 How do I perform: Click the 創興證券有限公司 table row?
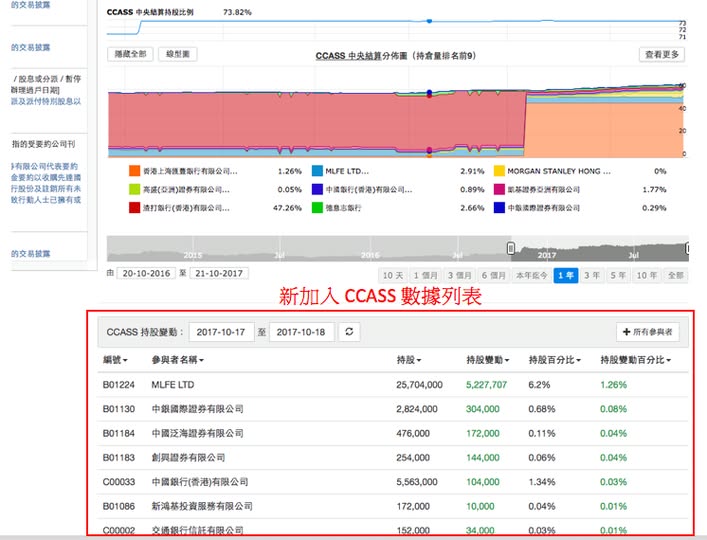[393, 458]
